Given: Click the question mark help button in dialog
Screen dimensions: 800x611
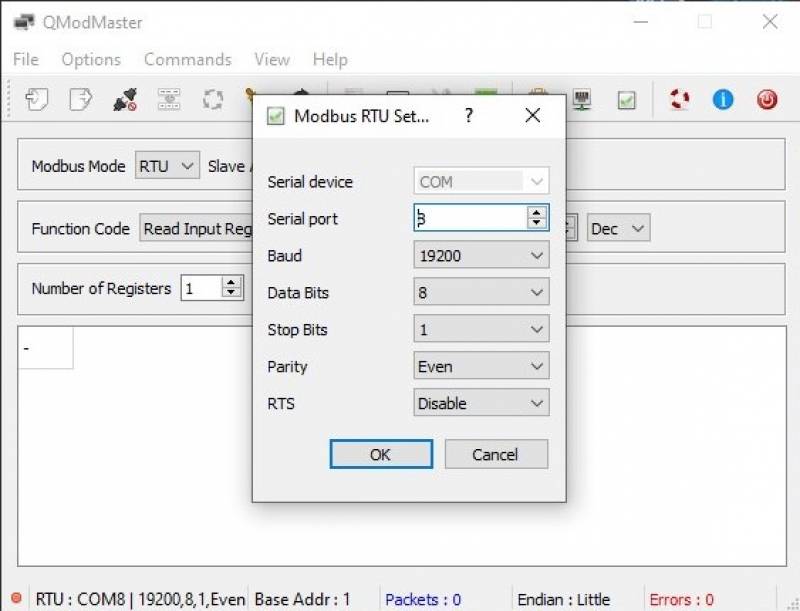Looking at the screenshot, I should (468, 116).
